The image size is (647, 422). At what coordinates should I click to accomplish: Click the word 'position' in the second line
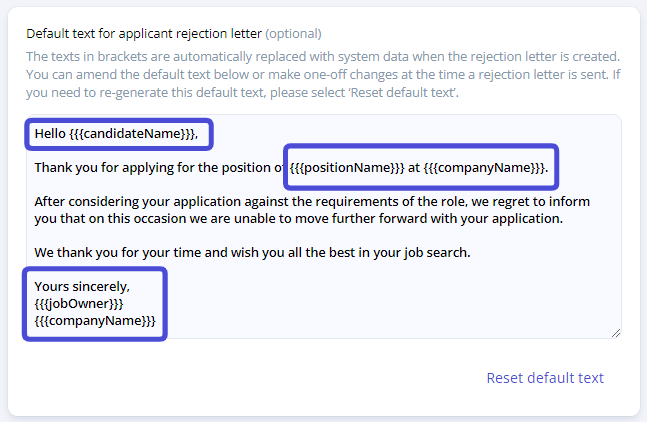246,167
